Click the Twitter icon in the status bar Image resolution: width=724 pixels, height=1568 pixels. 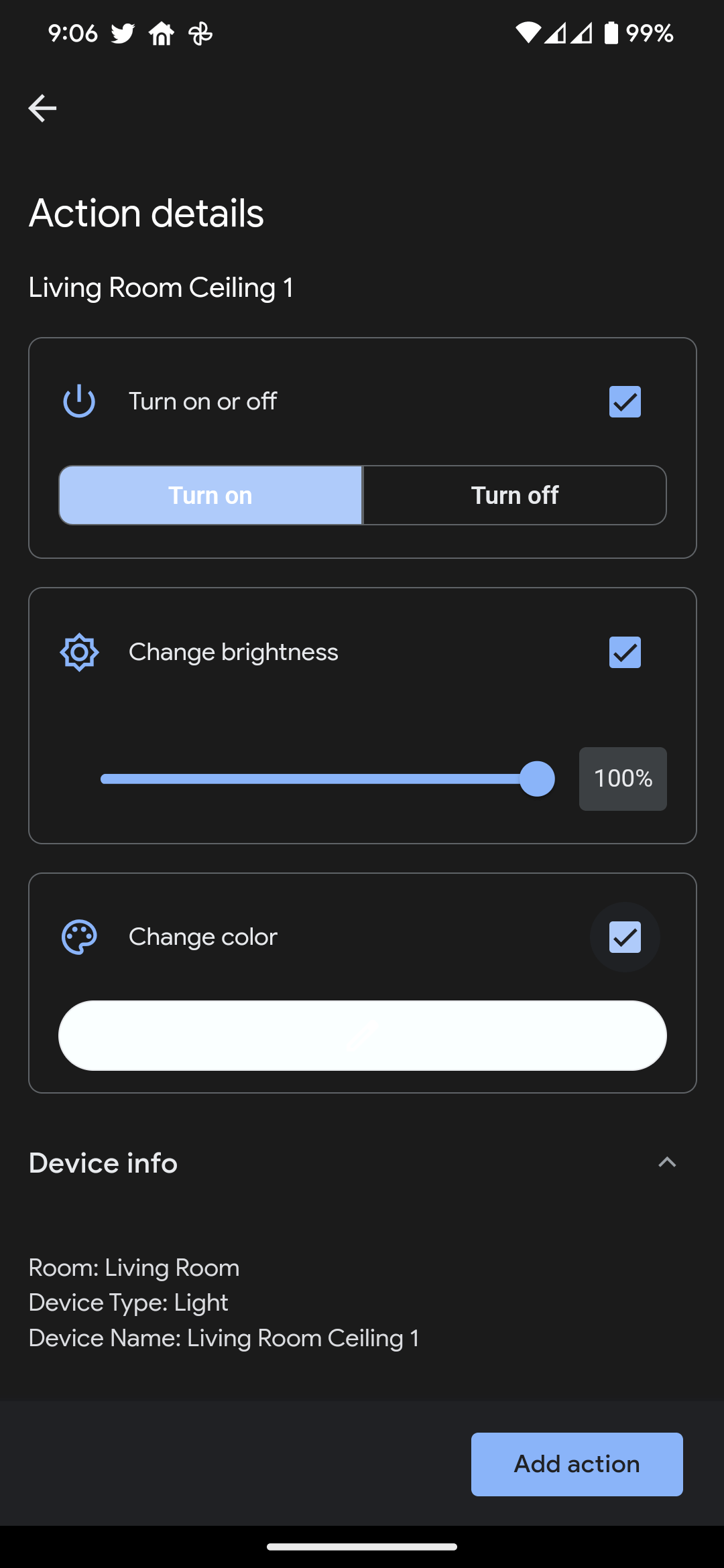[x=124, y=32]
